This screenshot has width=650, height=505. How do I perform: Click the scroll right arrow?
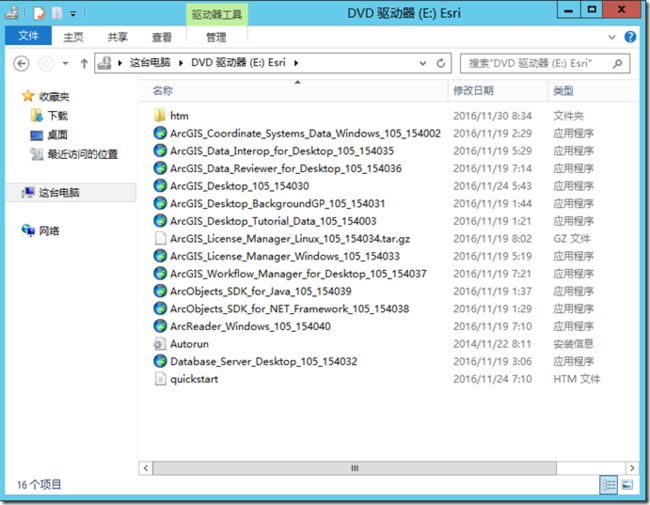(x=632, y=468)
